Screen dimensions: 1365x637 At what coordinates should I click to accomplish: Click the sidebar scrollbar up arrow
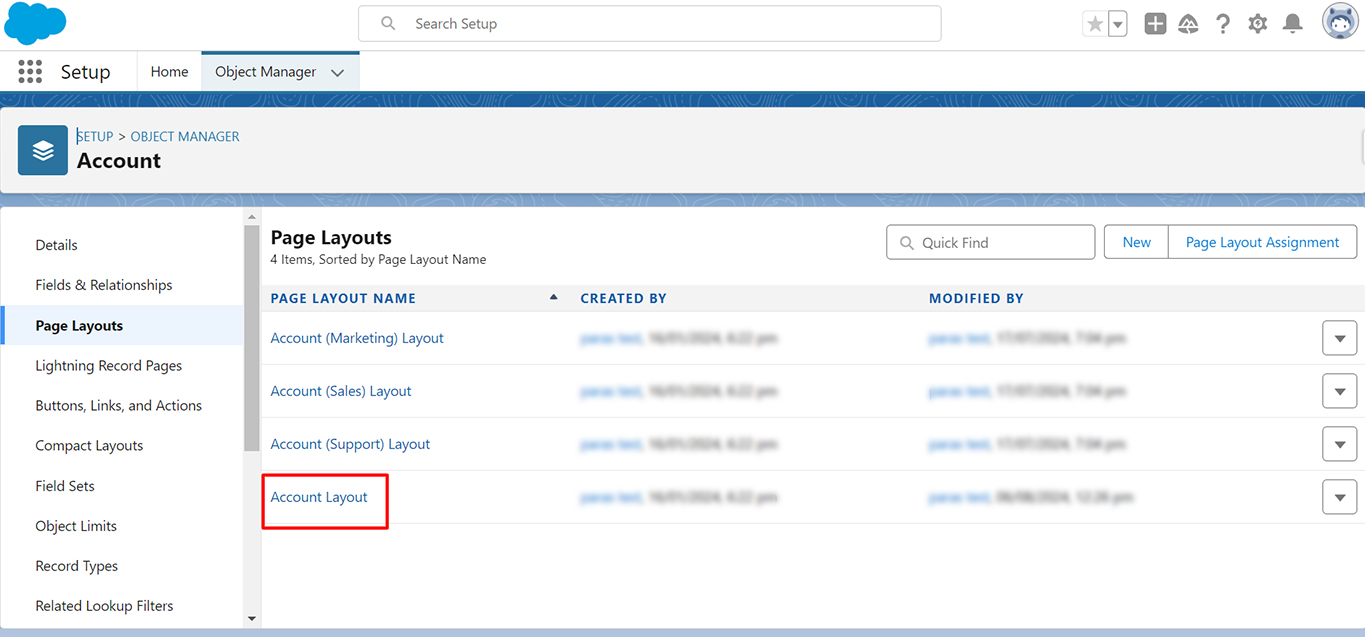[x=252, y=216]
